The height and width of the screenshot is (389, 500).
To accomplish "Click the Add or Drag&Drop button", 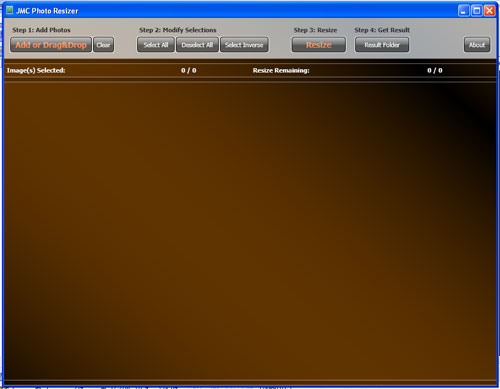I will click(x=51, y=45).
